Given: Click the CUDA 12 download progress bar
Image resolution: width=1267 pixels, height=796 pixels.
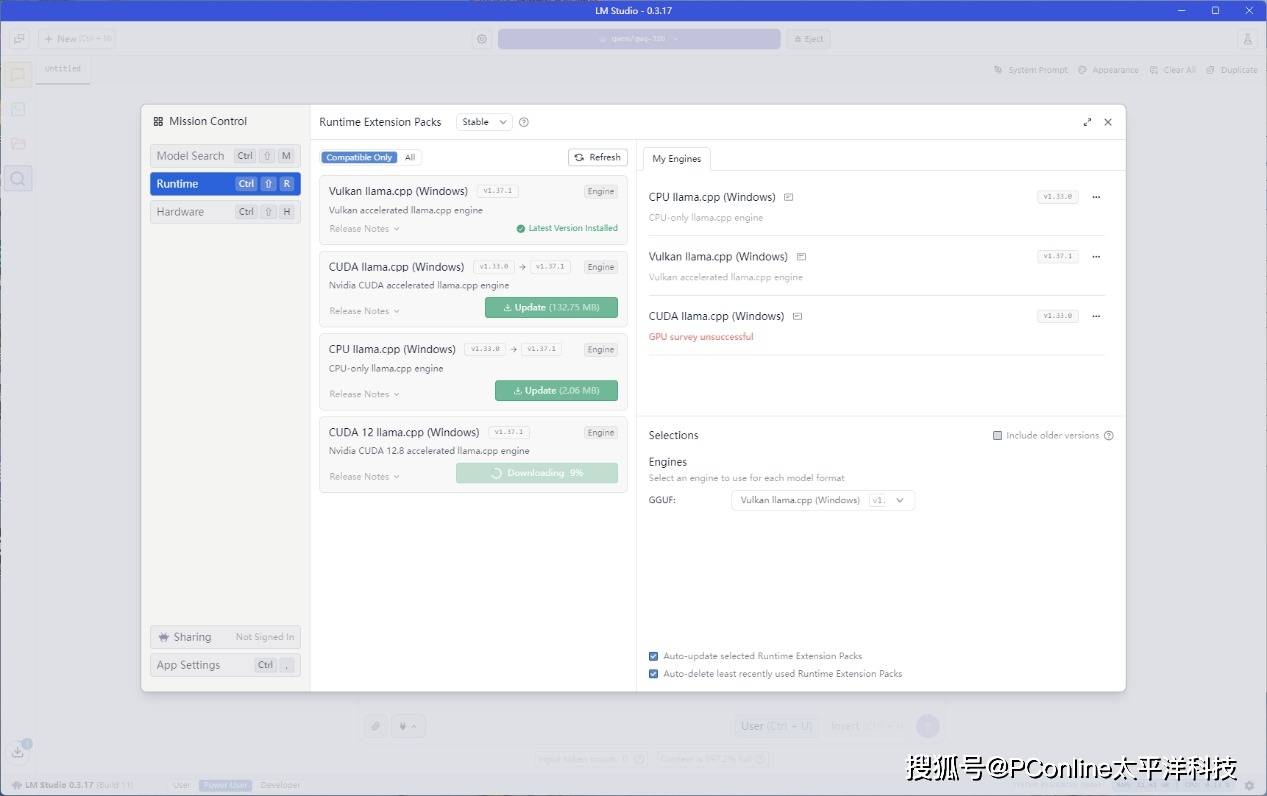Looking at the screenshot, I should click(537, 473).
